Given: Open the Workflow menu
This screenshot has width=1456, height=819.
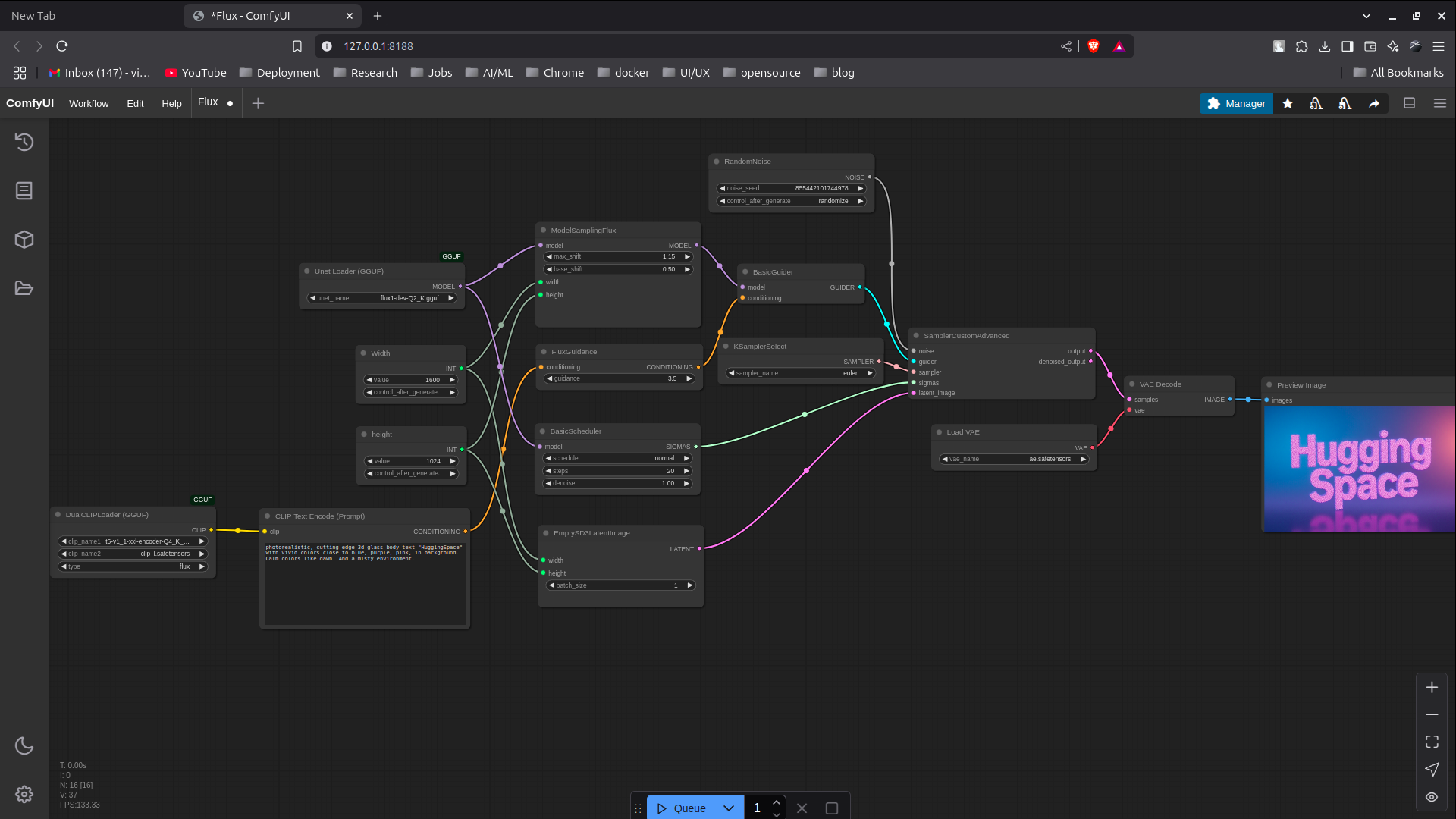Looking at the screenshot, I should (x=89, y=103).
